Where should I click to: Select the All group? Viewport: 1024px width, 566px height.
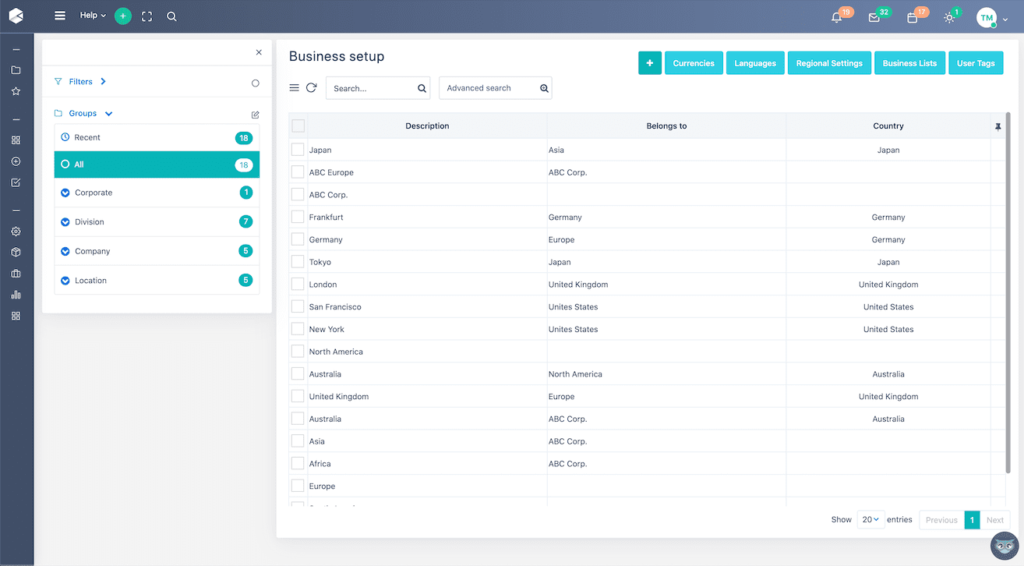coord(157,165)
